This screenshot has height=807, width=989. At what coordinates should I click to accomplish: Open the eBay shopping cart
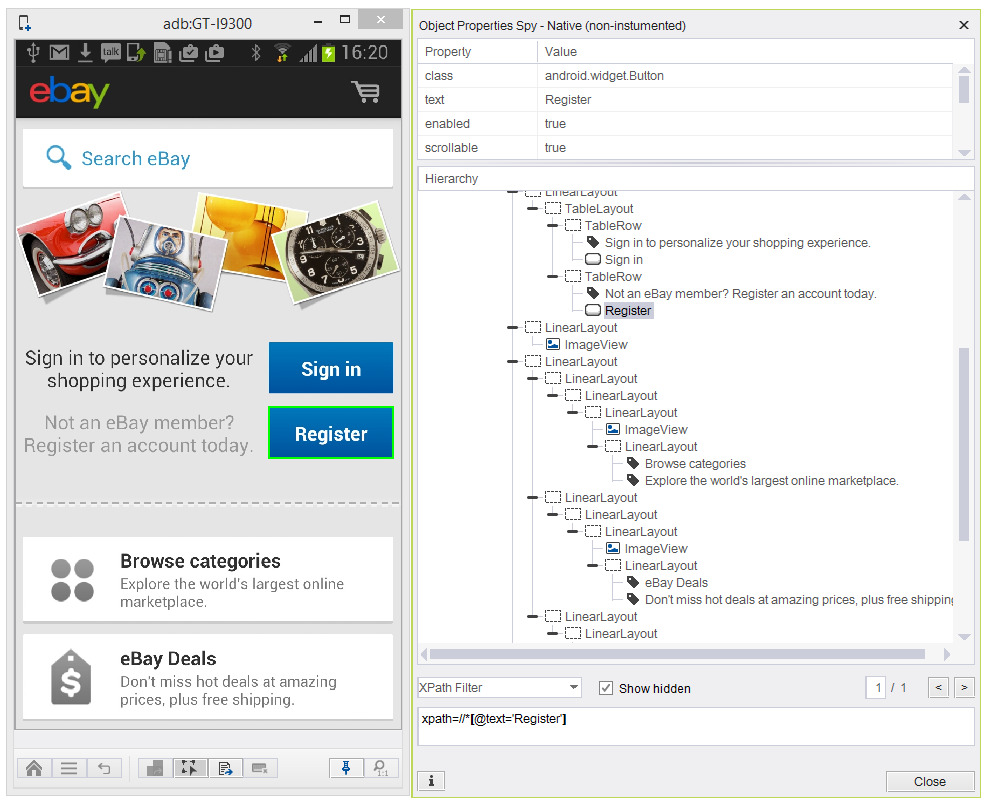click(x=366, y=93)
